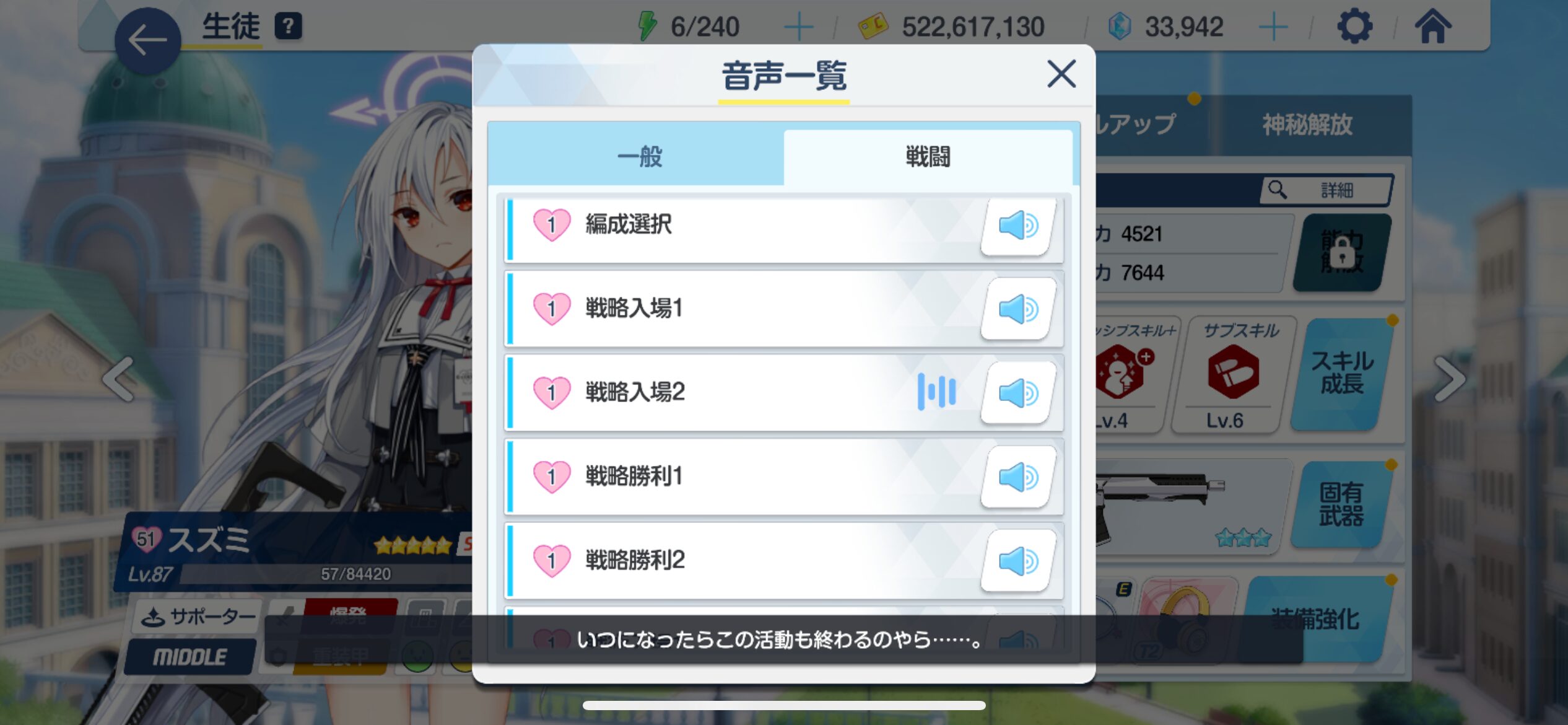Screen dimensions: 1568x725
Task: Play the 戦略入場1 voice clip
Action: click(x=1018, y=309)
